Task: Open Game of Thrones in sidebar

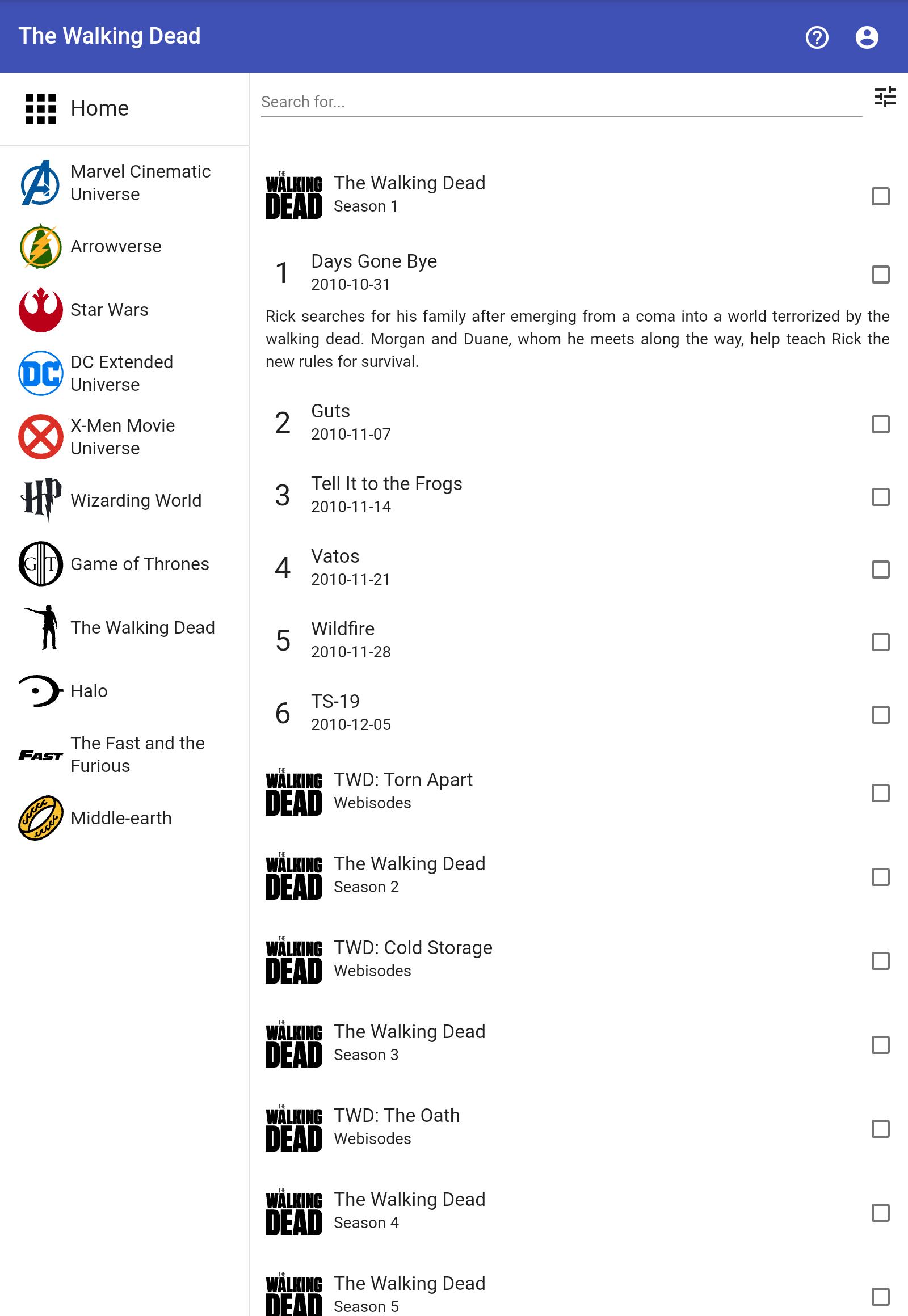Action: click(x=124, y=564)
